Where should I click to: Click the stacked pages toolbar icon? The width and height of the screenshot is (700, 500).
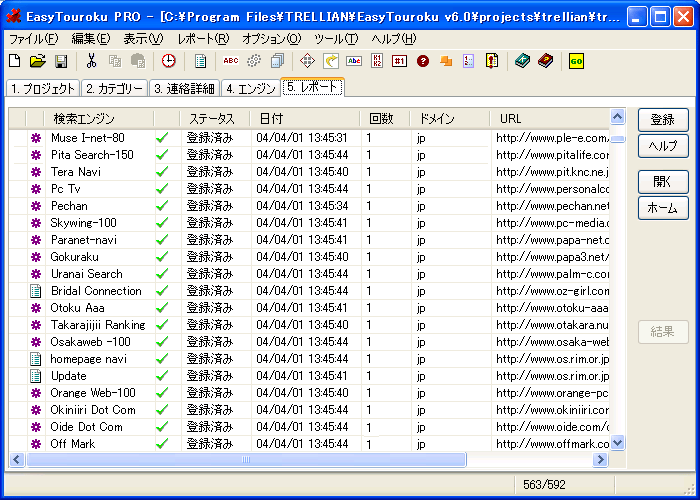pos(277,61)
